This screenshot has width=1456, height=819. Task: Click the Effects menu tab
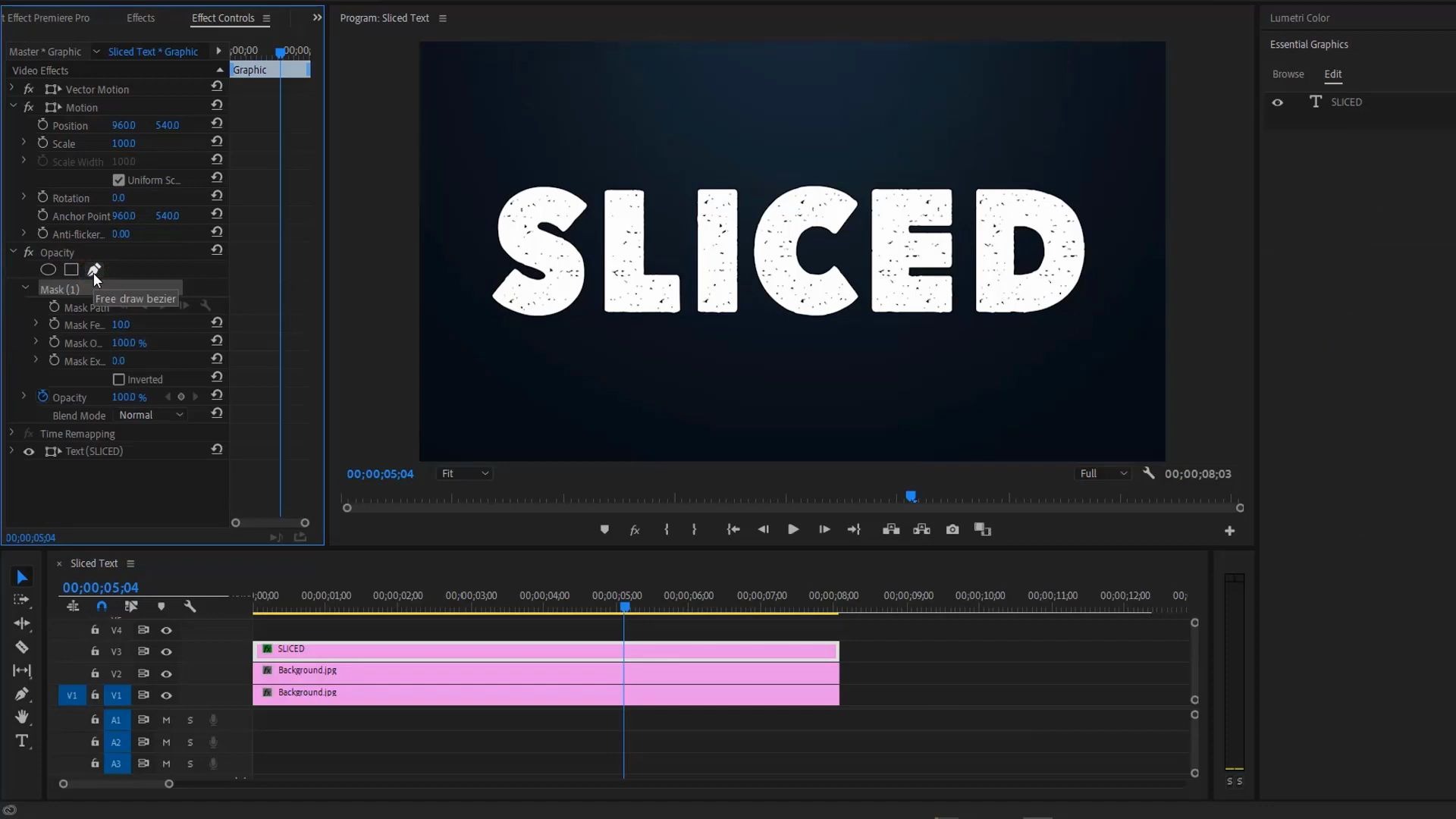tap(140, 17)
